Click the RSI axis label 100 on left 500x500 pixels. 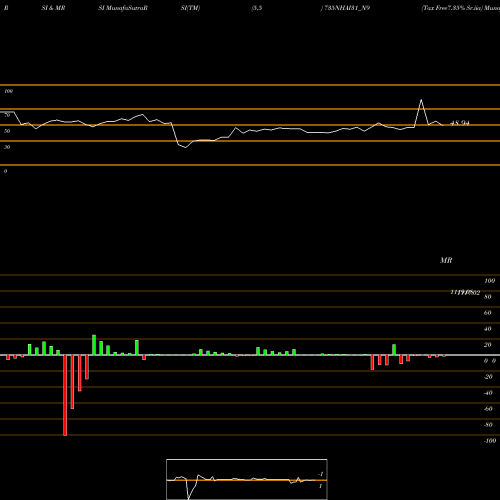click(8, 91)
